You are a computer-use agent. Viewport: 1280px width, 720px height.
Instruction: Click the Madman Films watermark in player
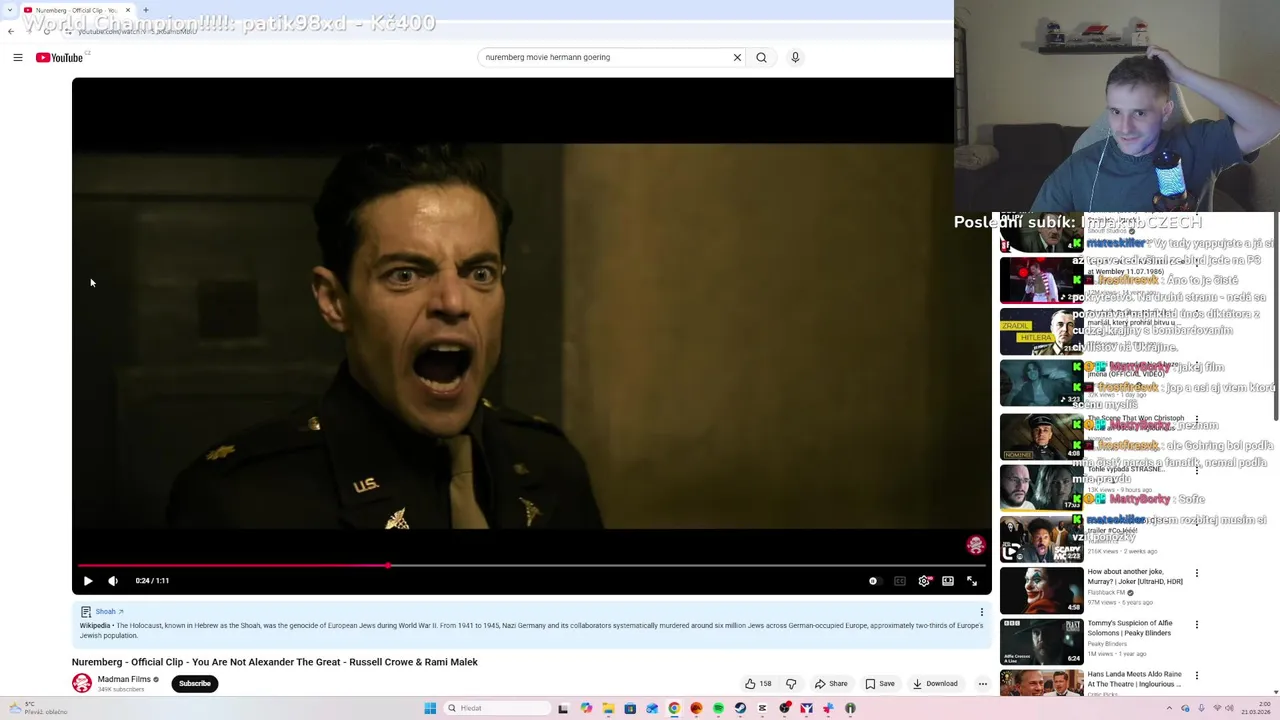(976, 545)
